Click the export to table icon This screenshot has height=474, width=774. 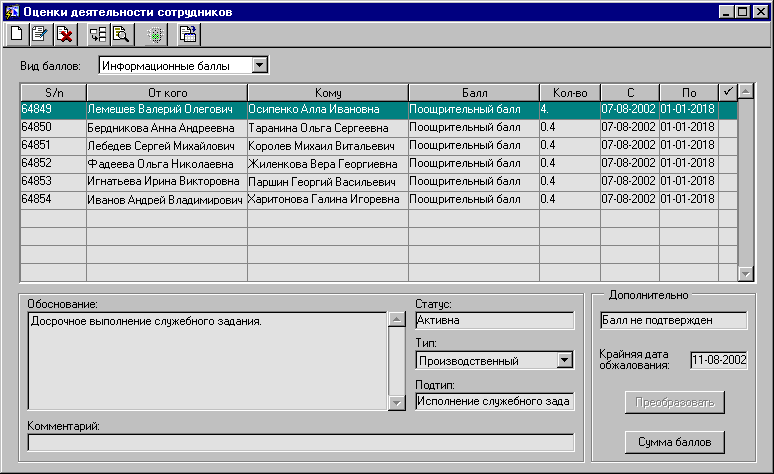pyautogui.click(x=188, y=35)
